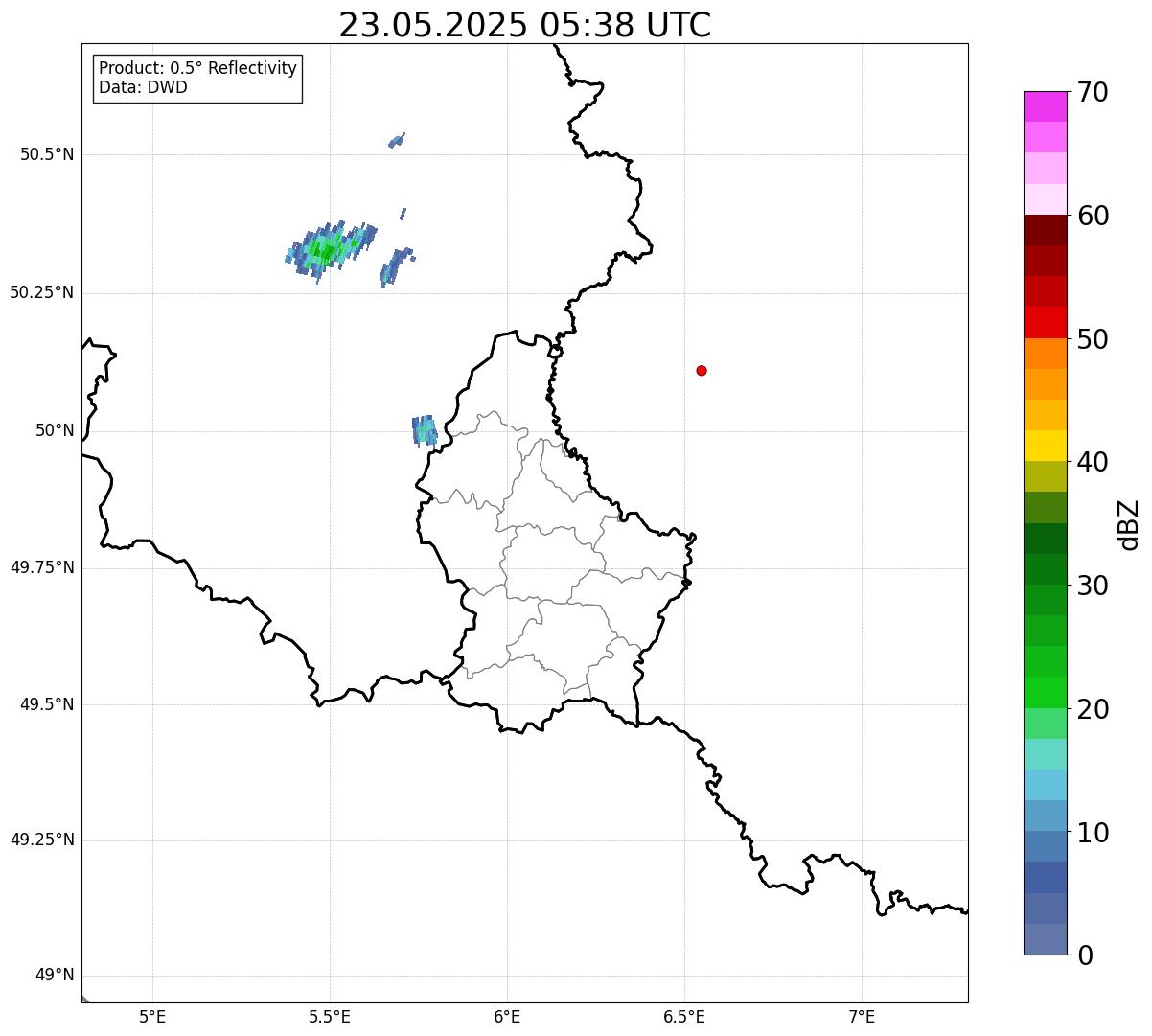Click the red station marker dot
Viewport: 1152px width, 1036px height.
[x=702, y=370]
